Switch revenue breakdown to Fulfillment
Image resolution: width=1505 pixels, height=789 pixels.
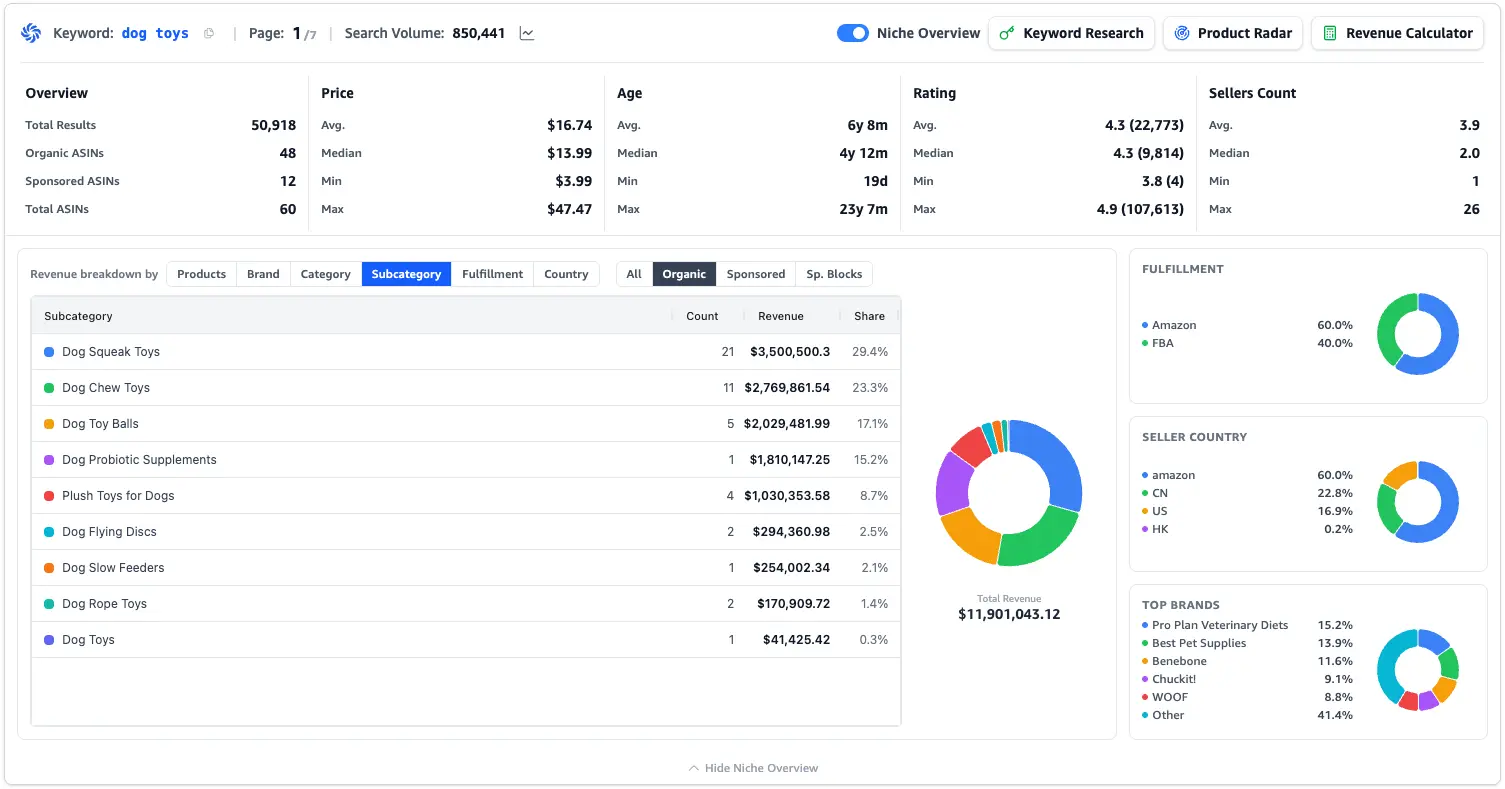coord(492,274)
